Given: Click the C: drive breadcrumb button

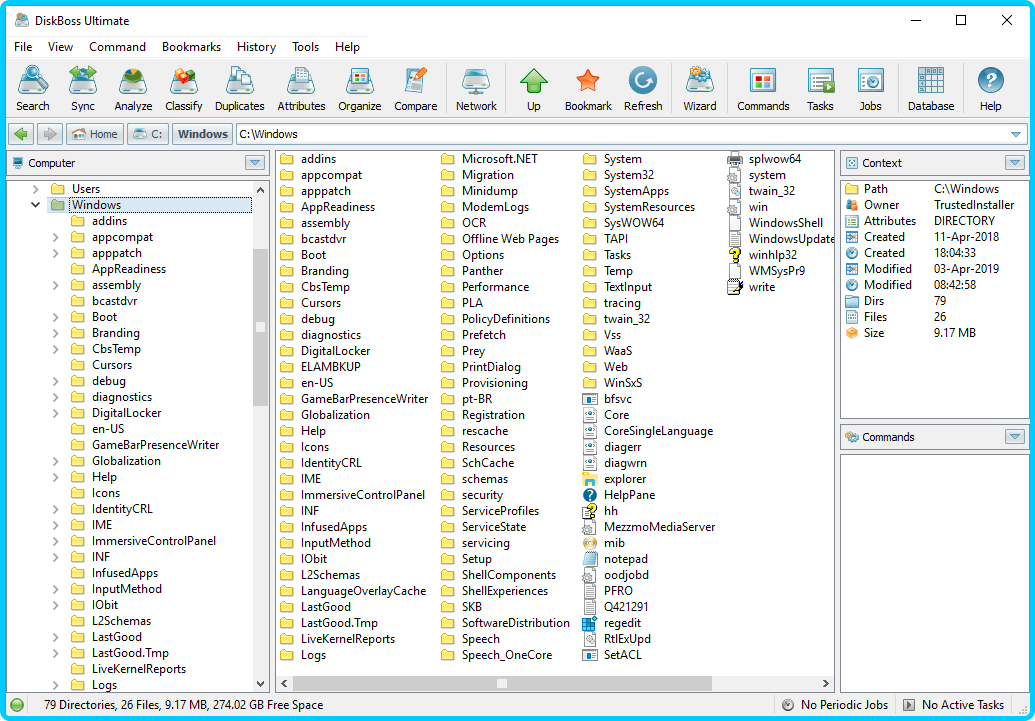Looking at the screenshot, I should click(x=148, y=134).
